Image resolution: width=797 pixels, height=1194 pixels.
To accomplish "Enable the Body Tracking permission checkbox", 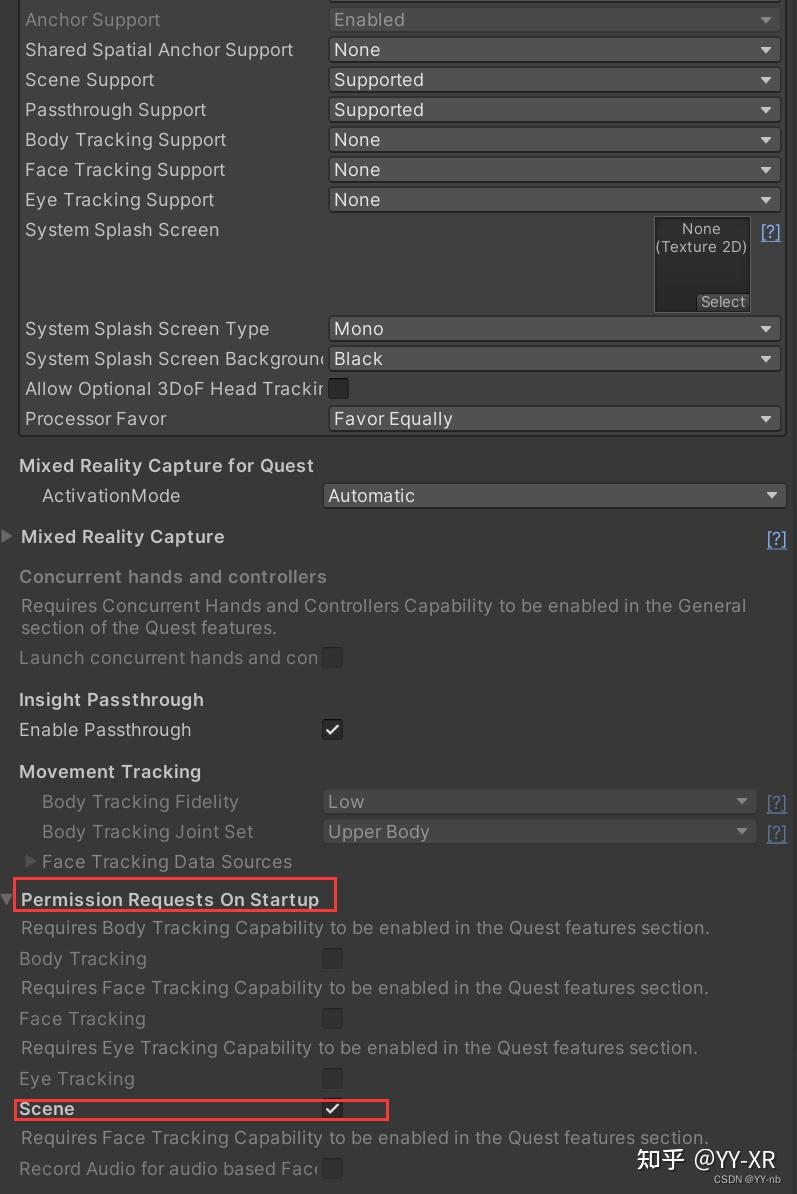I will click(x=332, y=958).
